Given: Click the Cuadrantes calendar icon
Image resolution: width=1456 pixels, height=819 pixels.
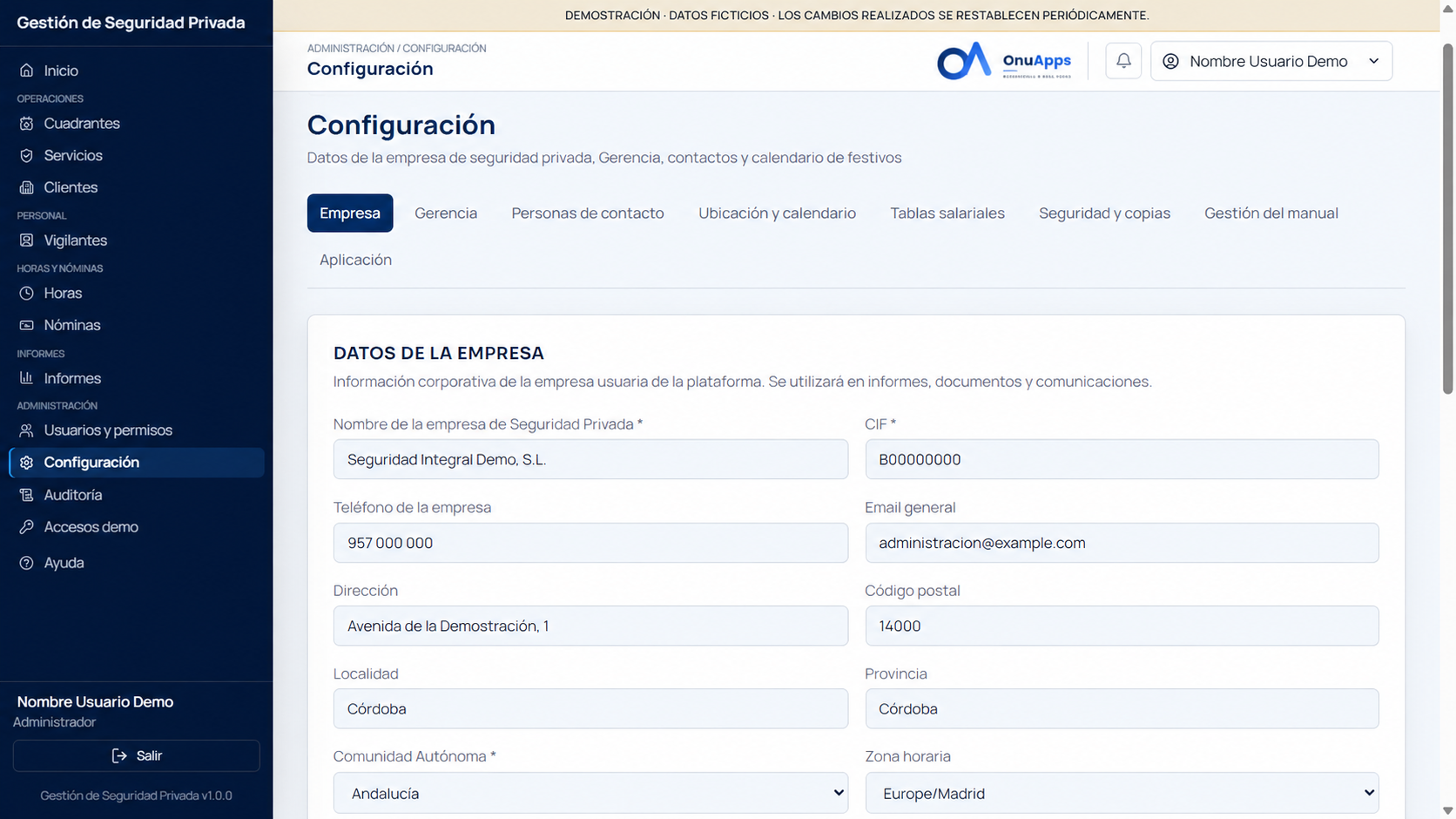Looking at the screenshot, I should (27, 124).
